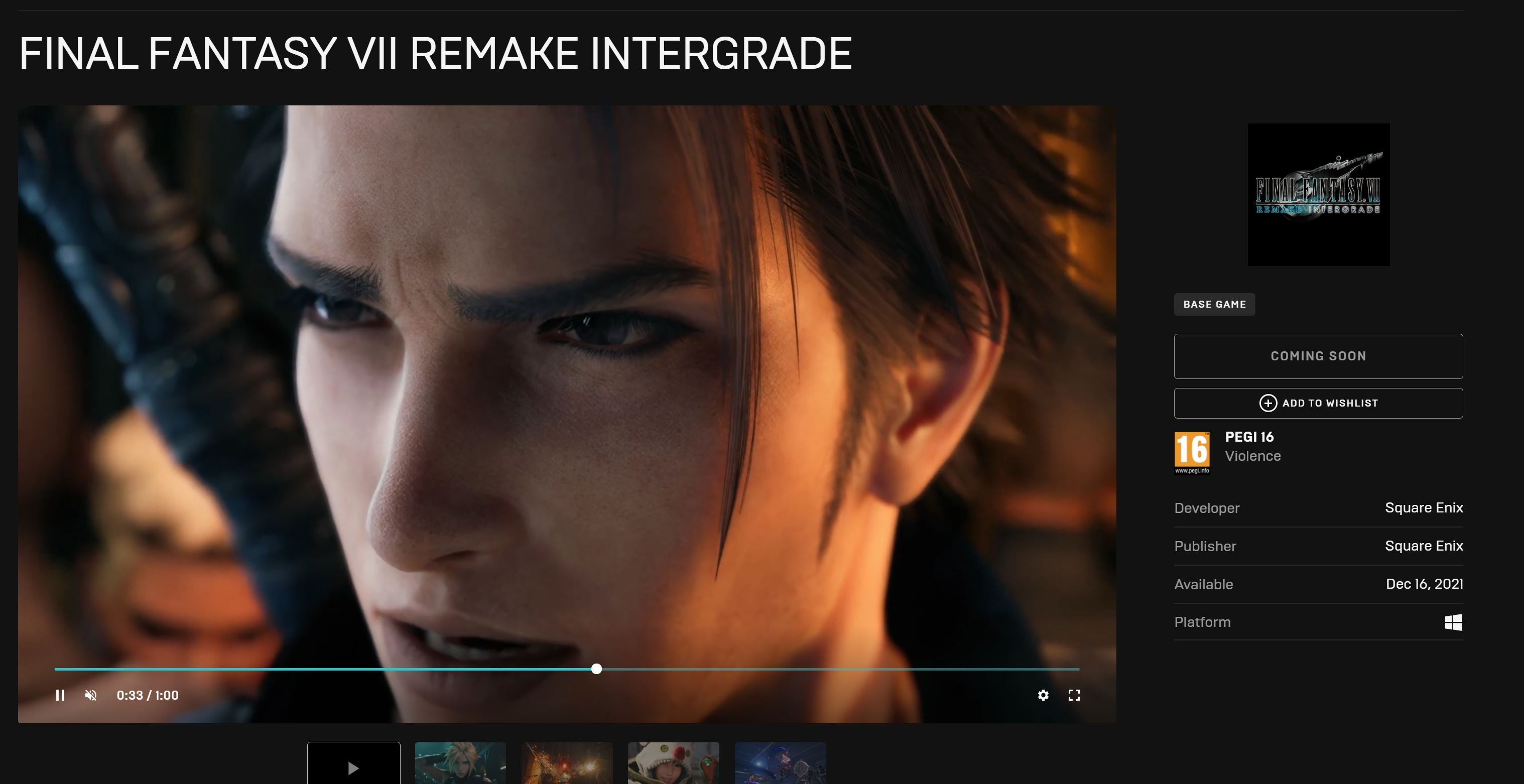Click the game title heading
The height and width of the screenshot is (784, 1524).
coord(435,53)
